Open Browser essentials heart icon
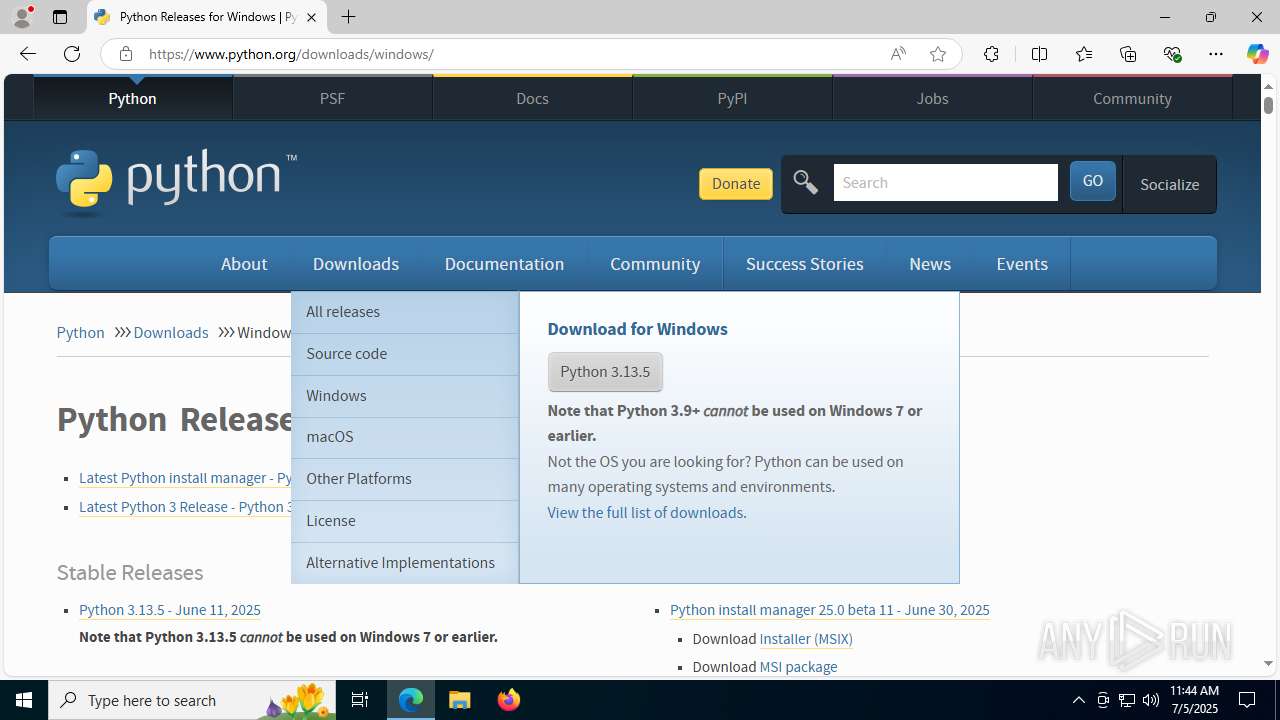Image resolution: width=1280 pixels, height=720 pixels. coord(1173,54)
